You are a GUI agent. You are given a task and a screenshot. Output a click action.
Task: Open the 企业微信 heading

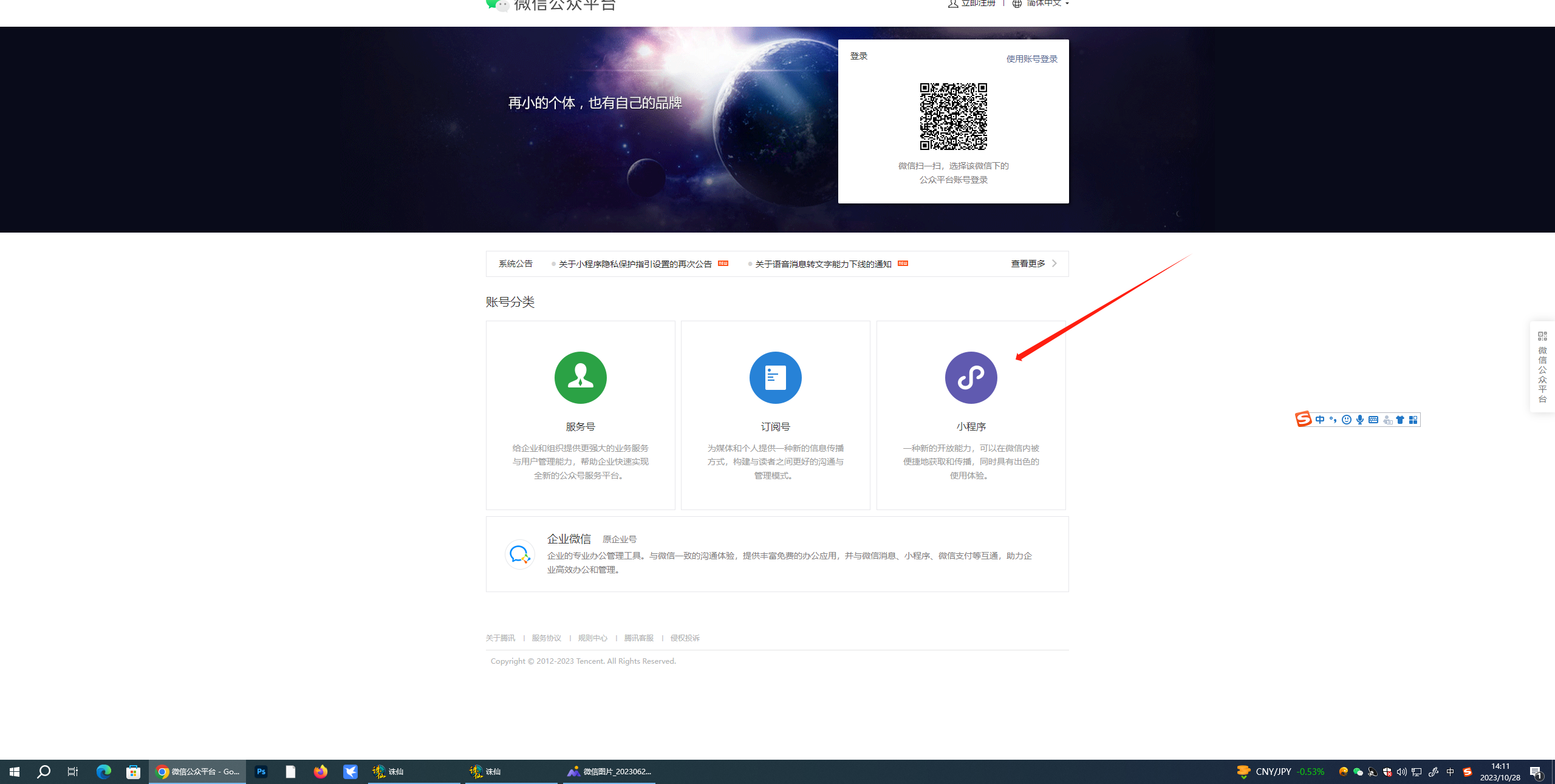569,539
